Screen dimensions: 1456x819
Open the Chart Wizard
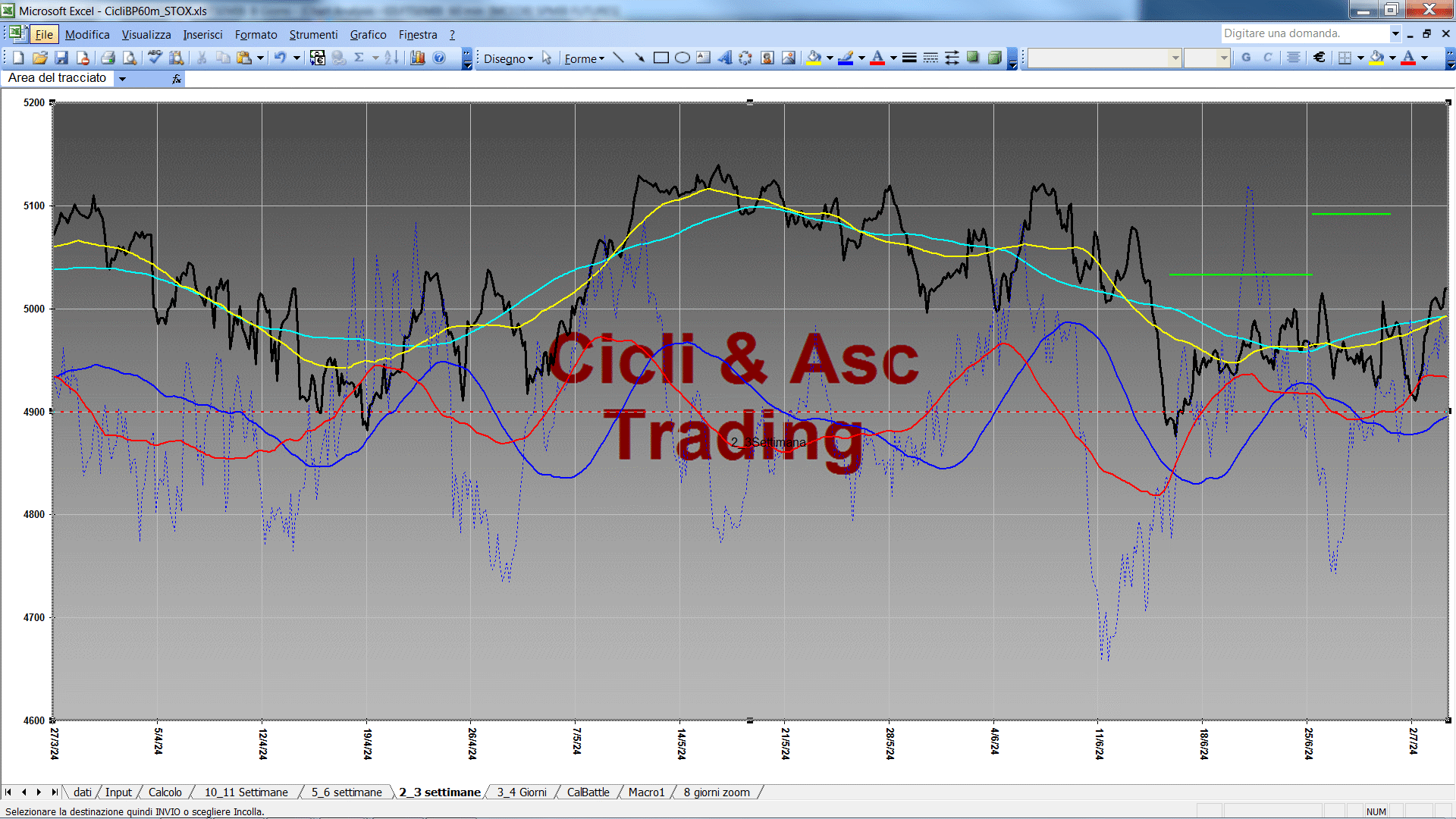click(x=417, y=58)
